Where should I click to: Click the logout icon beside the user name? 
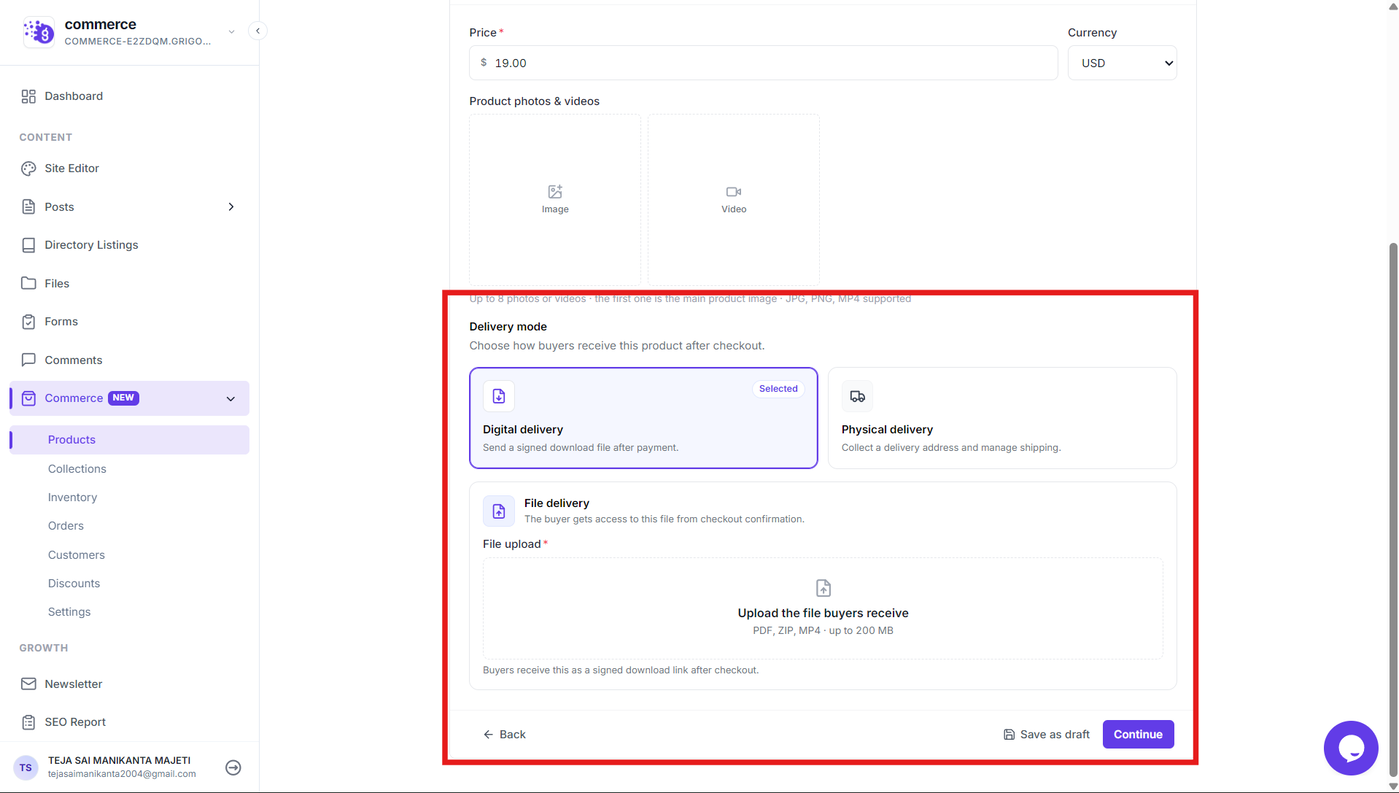(233, 768)
